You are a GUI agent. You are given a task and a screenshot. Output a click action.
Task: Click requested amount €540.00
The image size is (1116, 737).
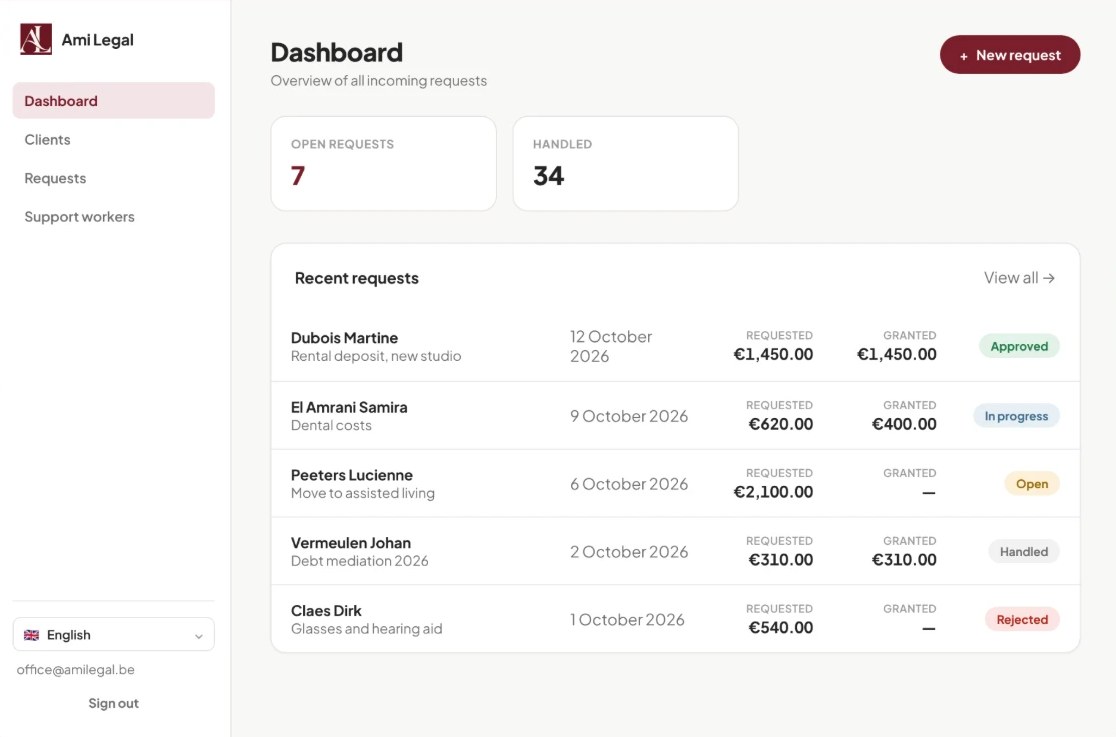pyautogui.click(x=780, y=627)
